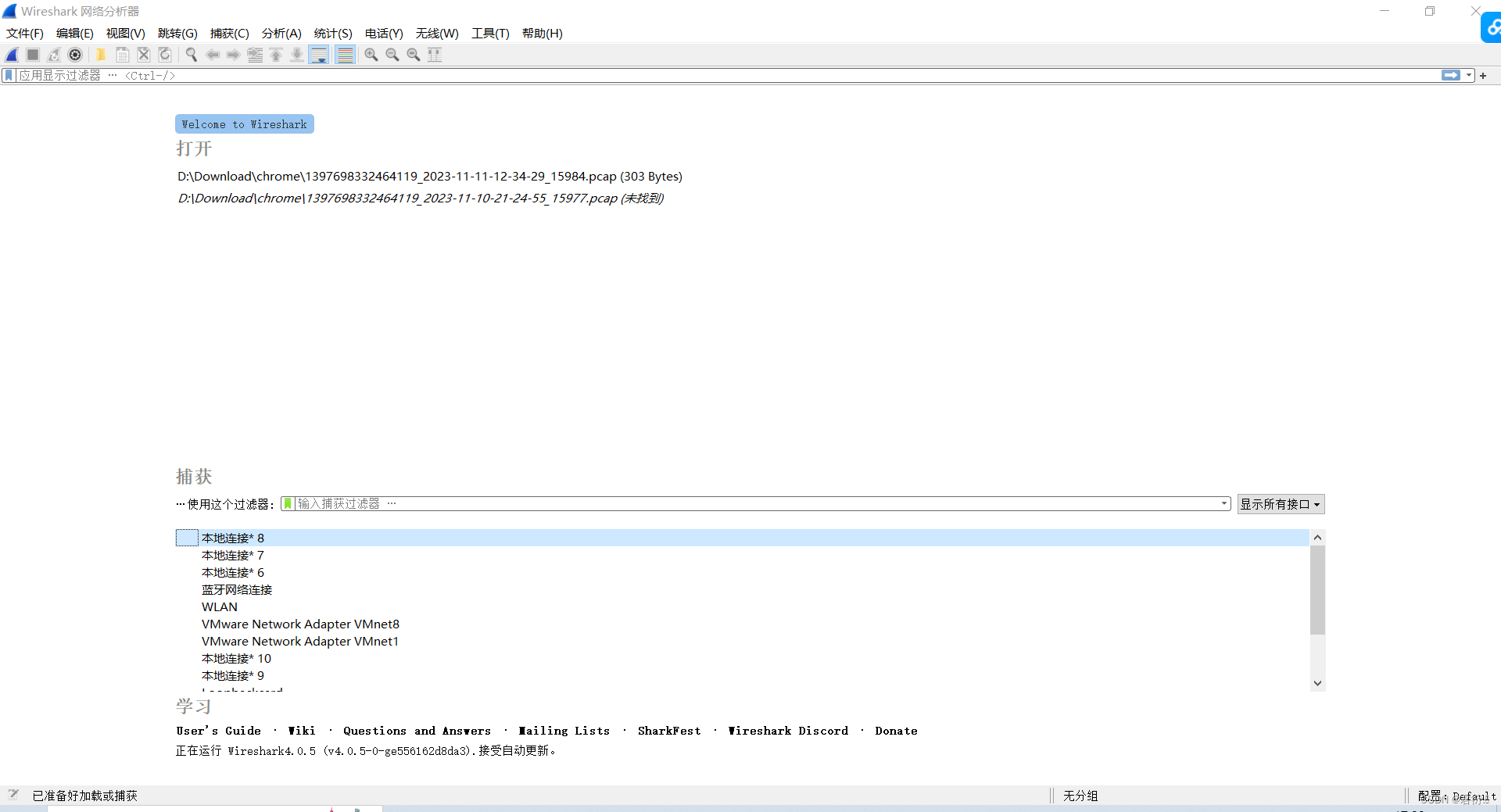Select the WLAN interface
Image resolution: width=1501 pixels, height=812 pixels.
click(742, 606)
